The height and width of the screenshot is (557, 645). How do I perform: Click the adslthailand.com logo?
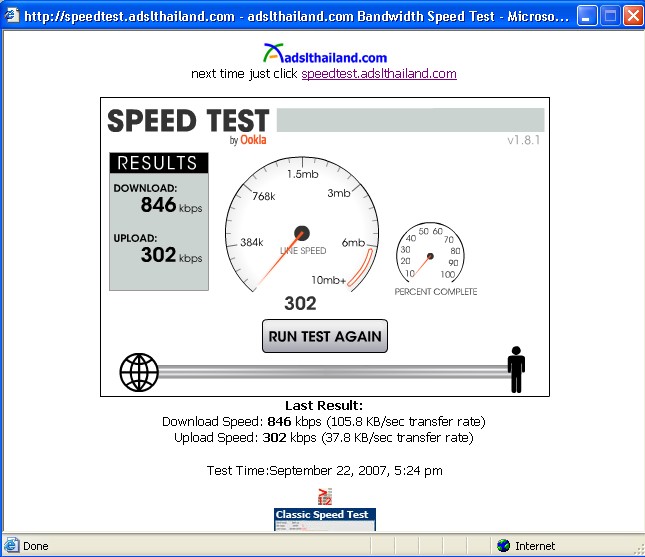point(325,53)
